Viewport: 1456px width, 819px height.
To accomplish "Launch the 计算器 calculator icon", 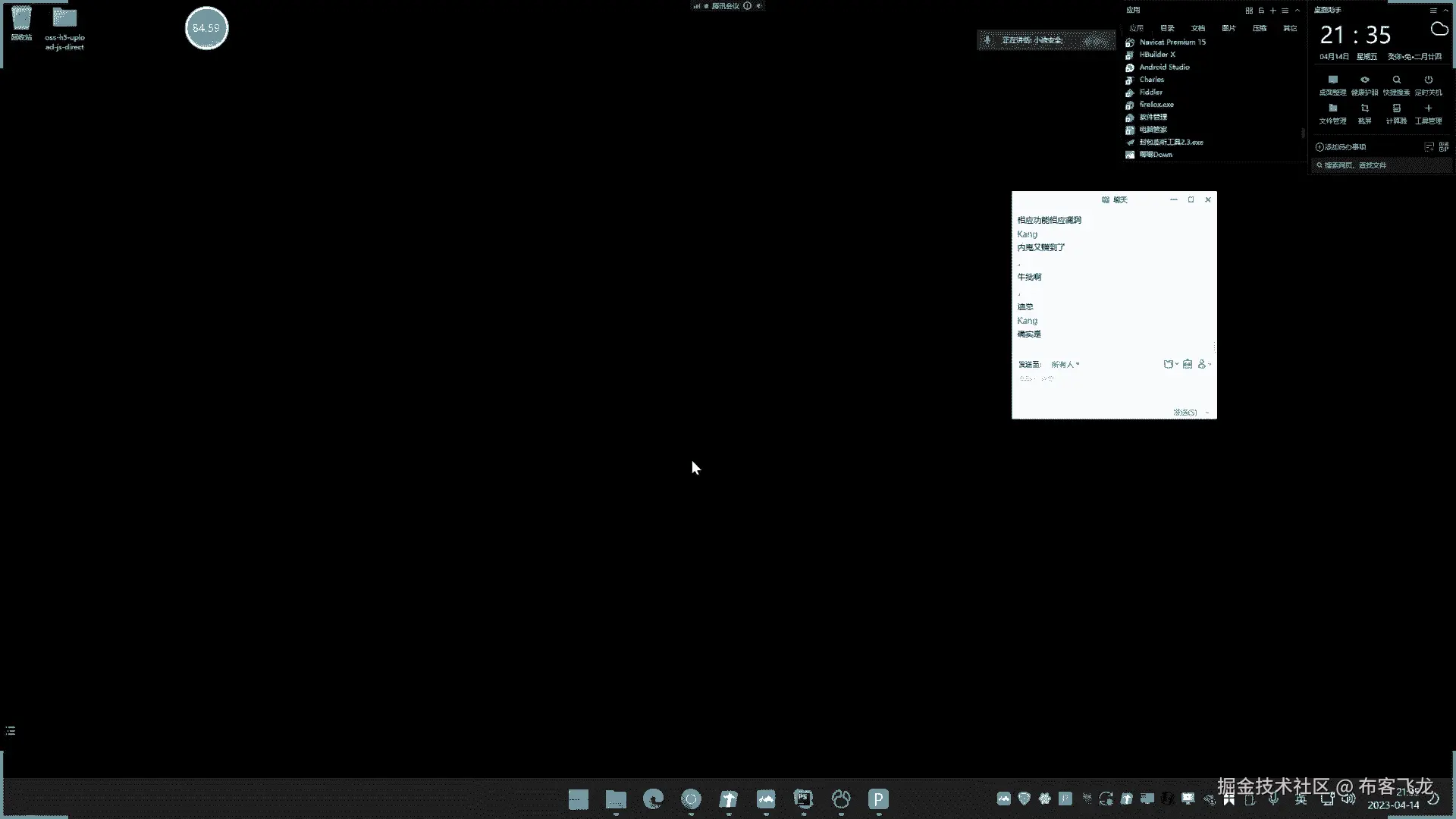I will (x=1396, y=108).
